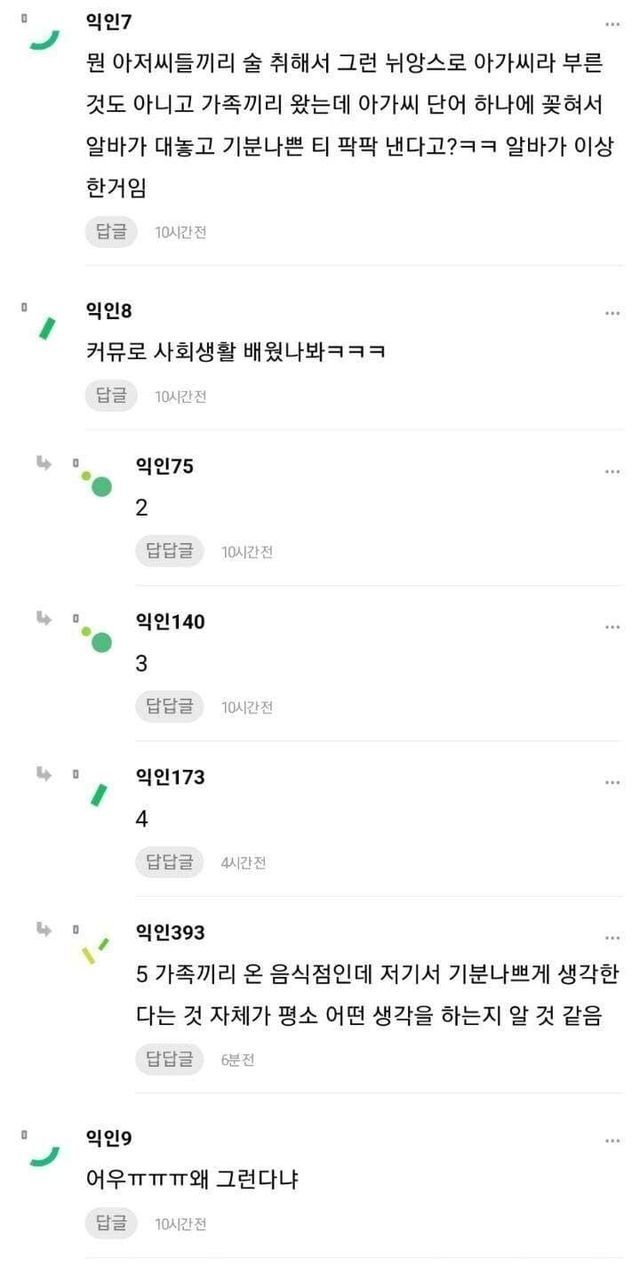Open three-dot menu on 익인75's reply

point(612,470)
